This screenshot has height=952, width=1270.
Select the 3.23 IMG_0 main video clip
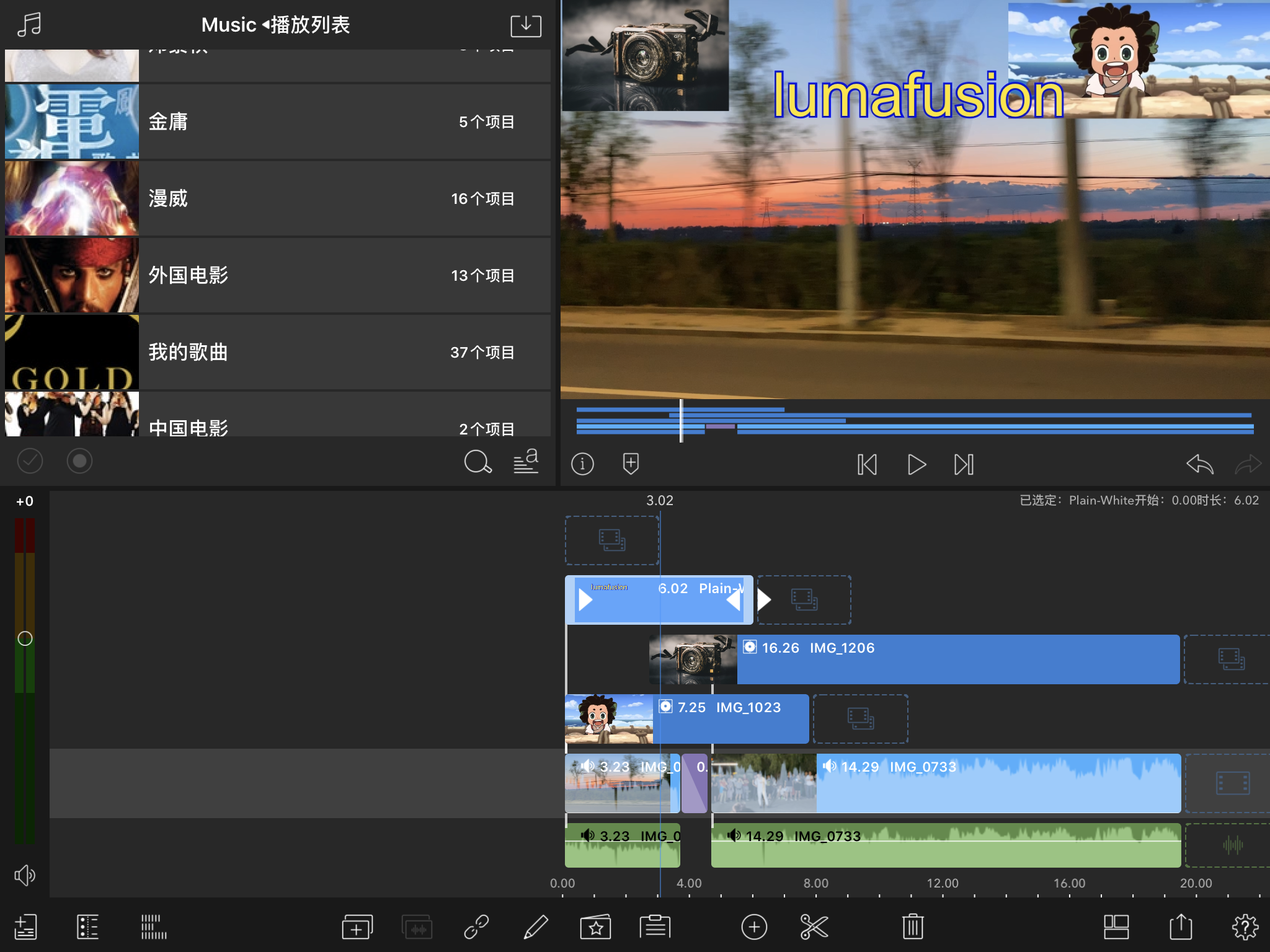(623, 783)
